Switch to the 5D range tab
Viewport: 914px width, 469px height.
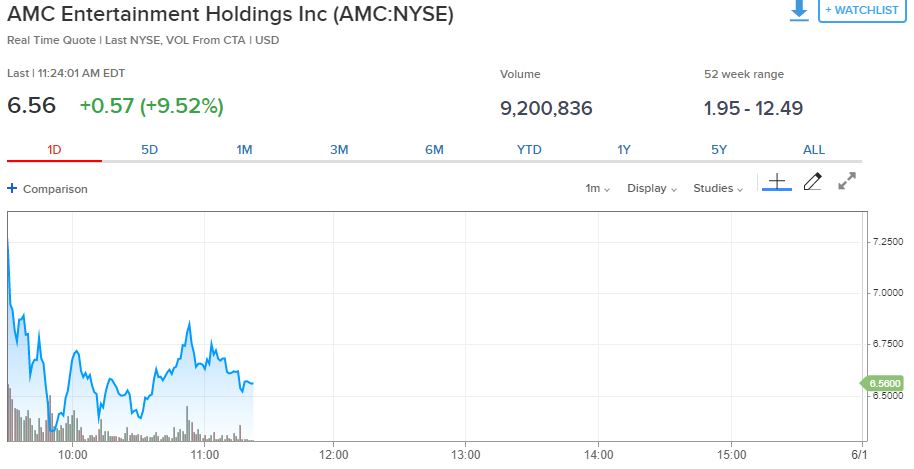(x=149, y=150)
